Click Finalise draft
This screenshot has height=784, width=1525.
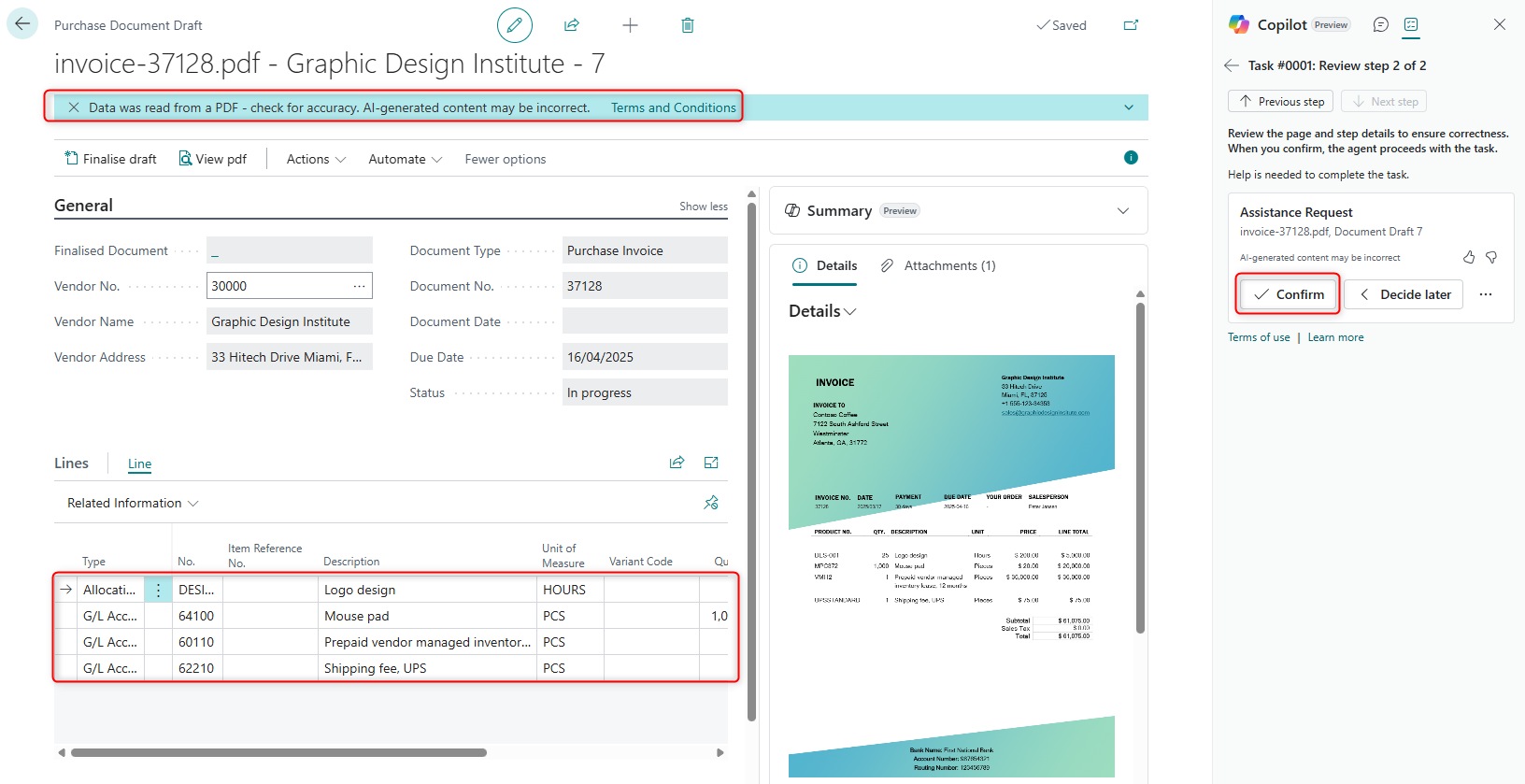(110, 159)
